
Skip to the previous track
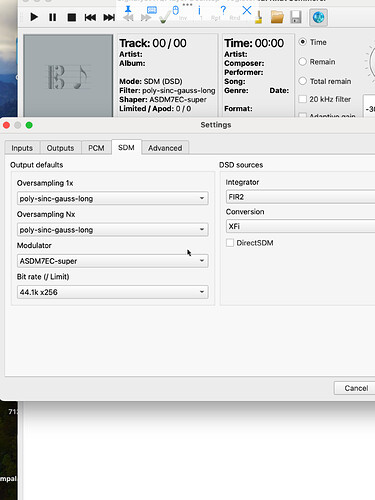[x=90, y=17]
